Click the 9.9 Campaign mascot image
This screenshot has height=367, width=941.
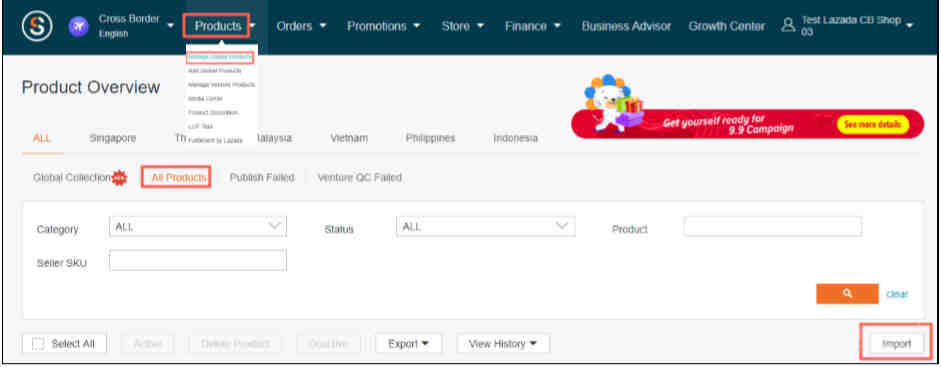tap(613, 102)
